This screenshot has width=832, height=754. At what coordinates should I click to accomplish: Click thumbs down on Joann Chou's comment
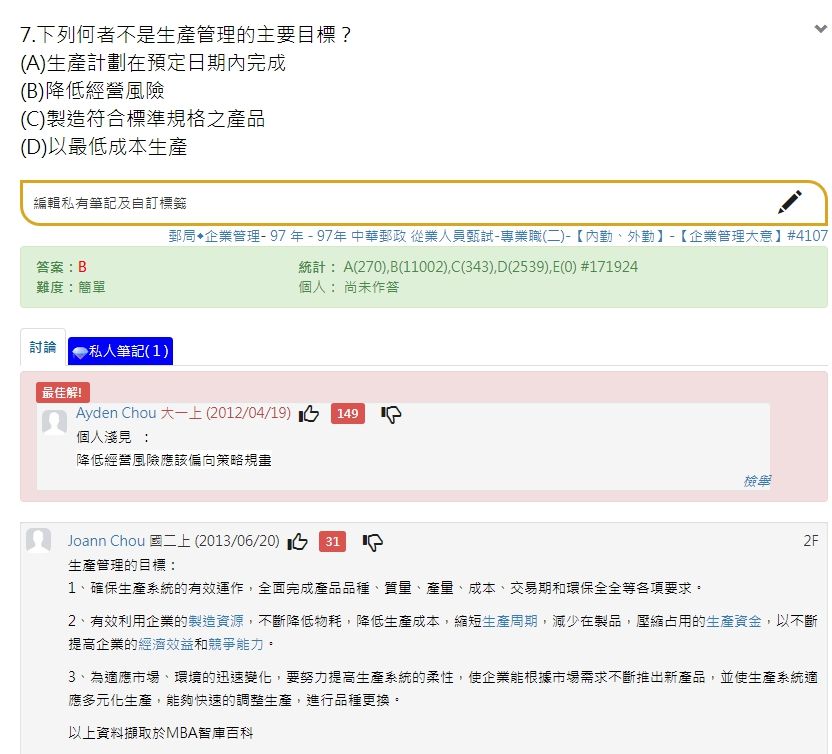(374, 540)
